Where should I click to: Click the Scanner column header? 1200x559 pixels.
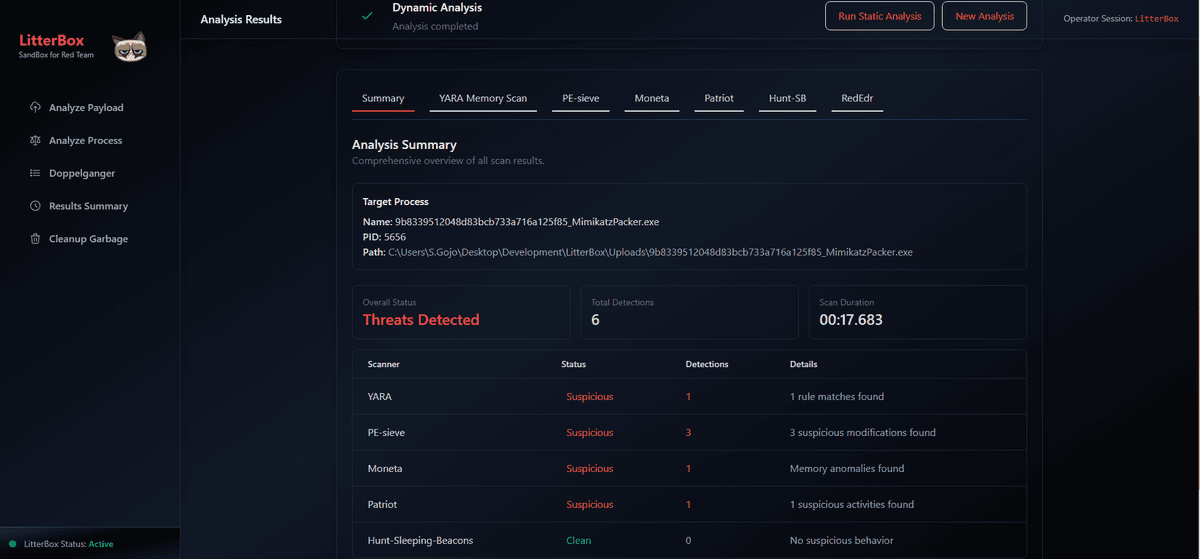click(384, 364)
